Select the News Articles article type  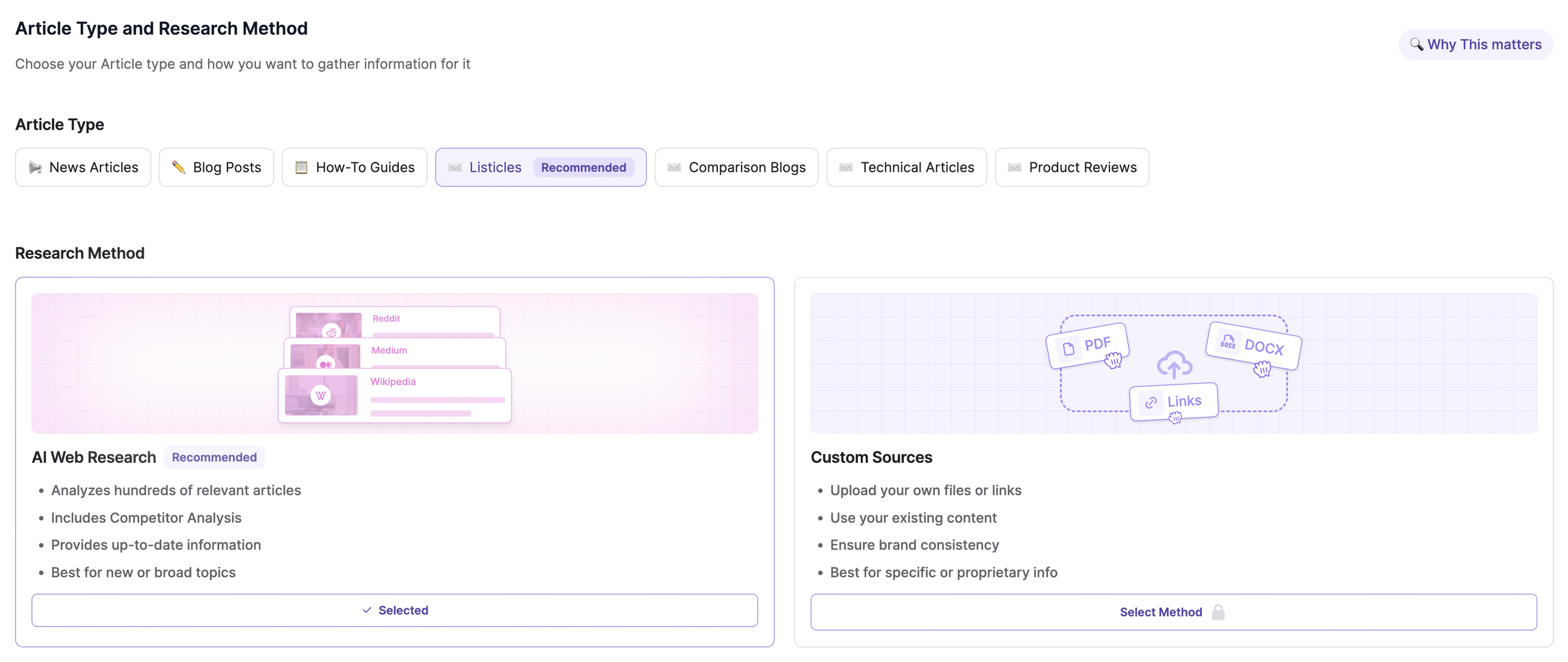[83, 167]
